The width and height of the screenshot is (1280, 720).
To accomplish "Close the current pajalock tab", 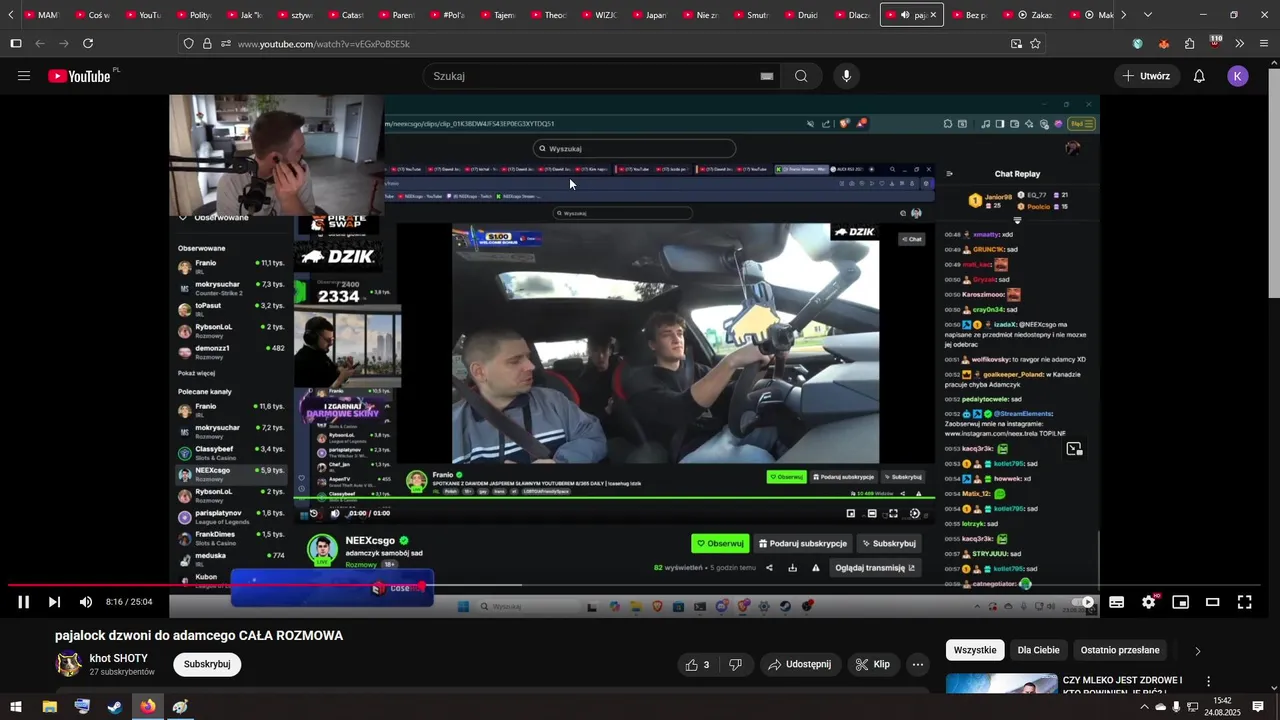I will pyautogui.click(x=933, y=15).
